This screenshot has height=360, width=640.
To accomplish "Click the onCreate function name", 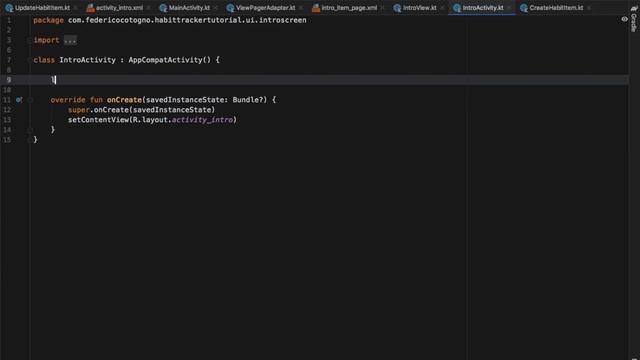I will pos(124,100).
